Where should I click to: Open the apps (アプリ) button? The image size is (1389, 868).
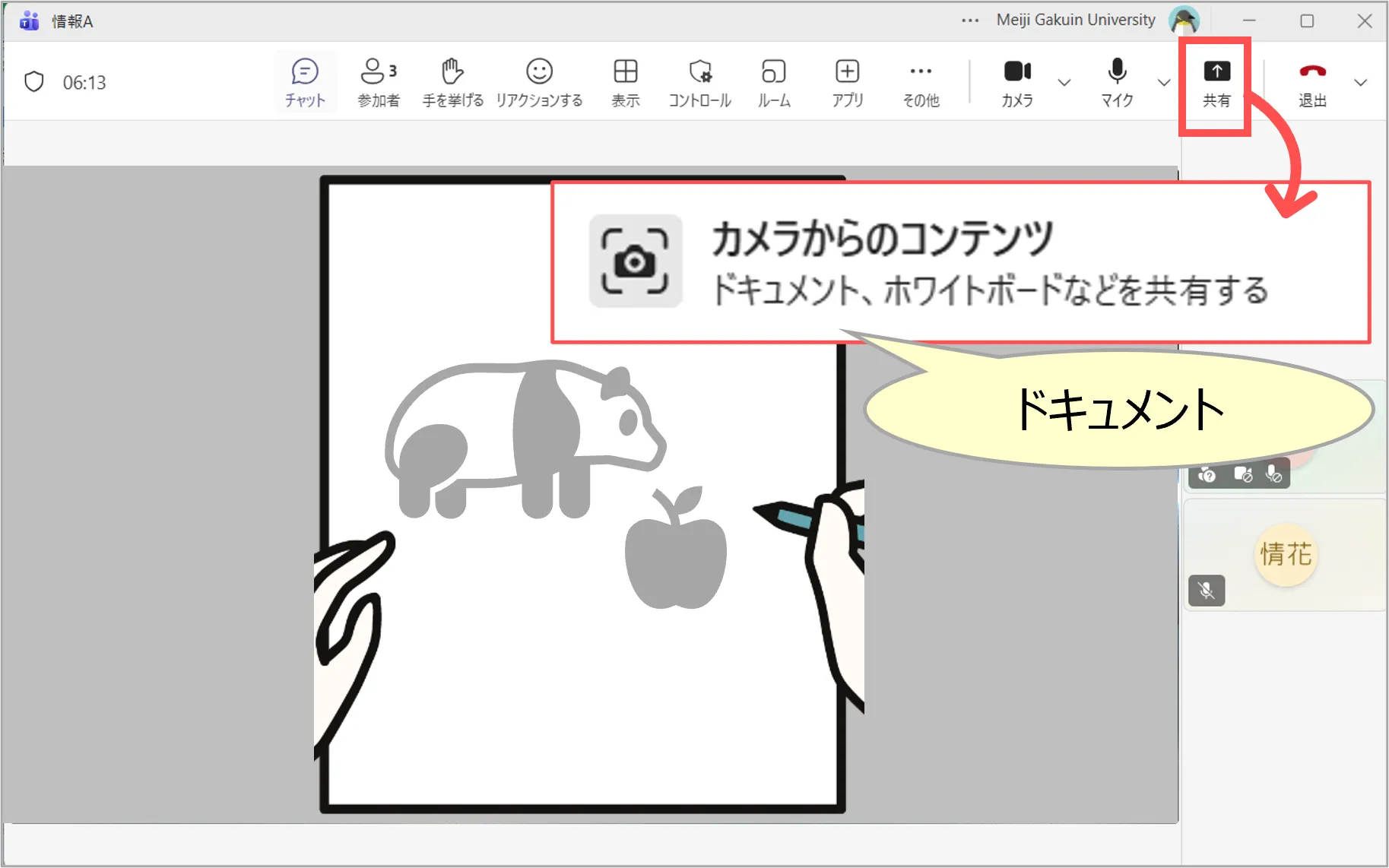pos(847,82)
